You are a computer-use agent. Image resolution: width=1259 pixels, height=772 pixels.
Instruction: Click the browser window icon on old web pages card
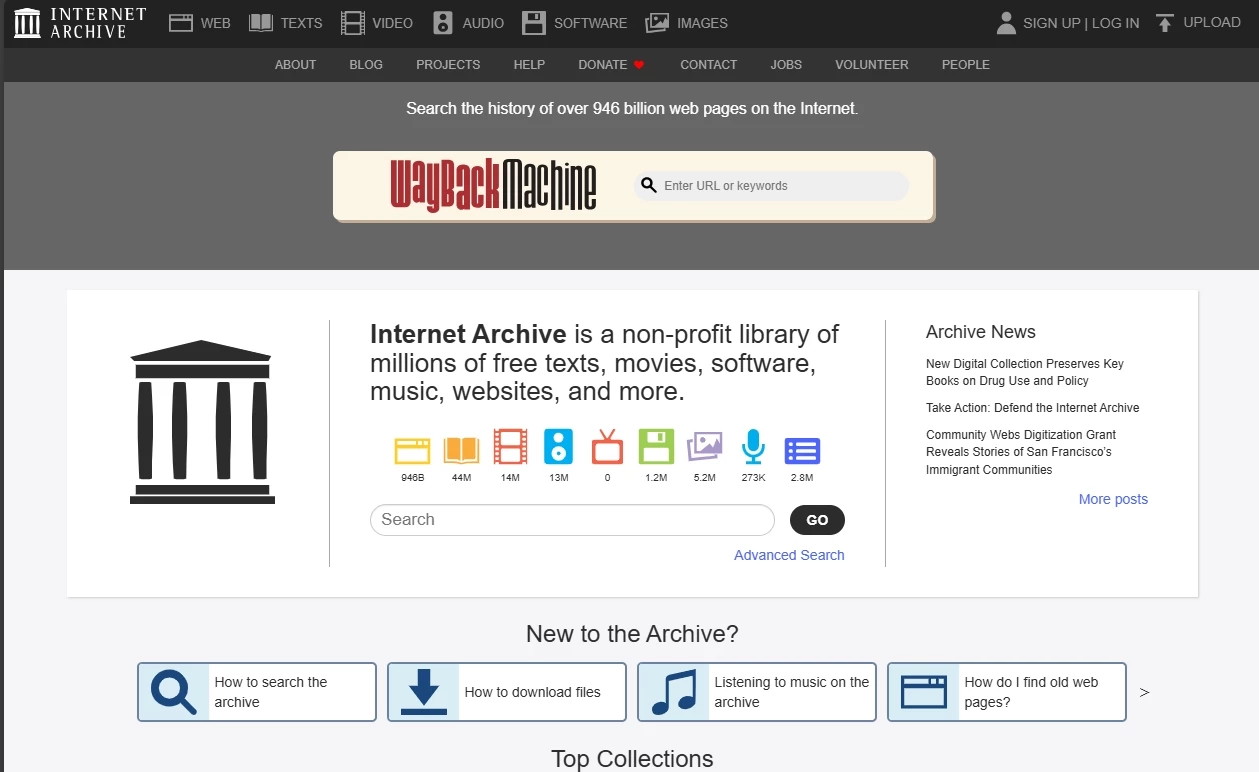click(923, 692)
